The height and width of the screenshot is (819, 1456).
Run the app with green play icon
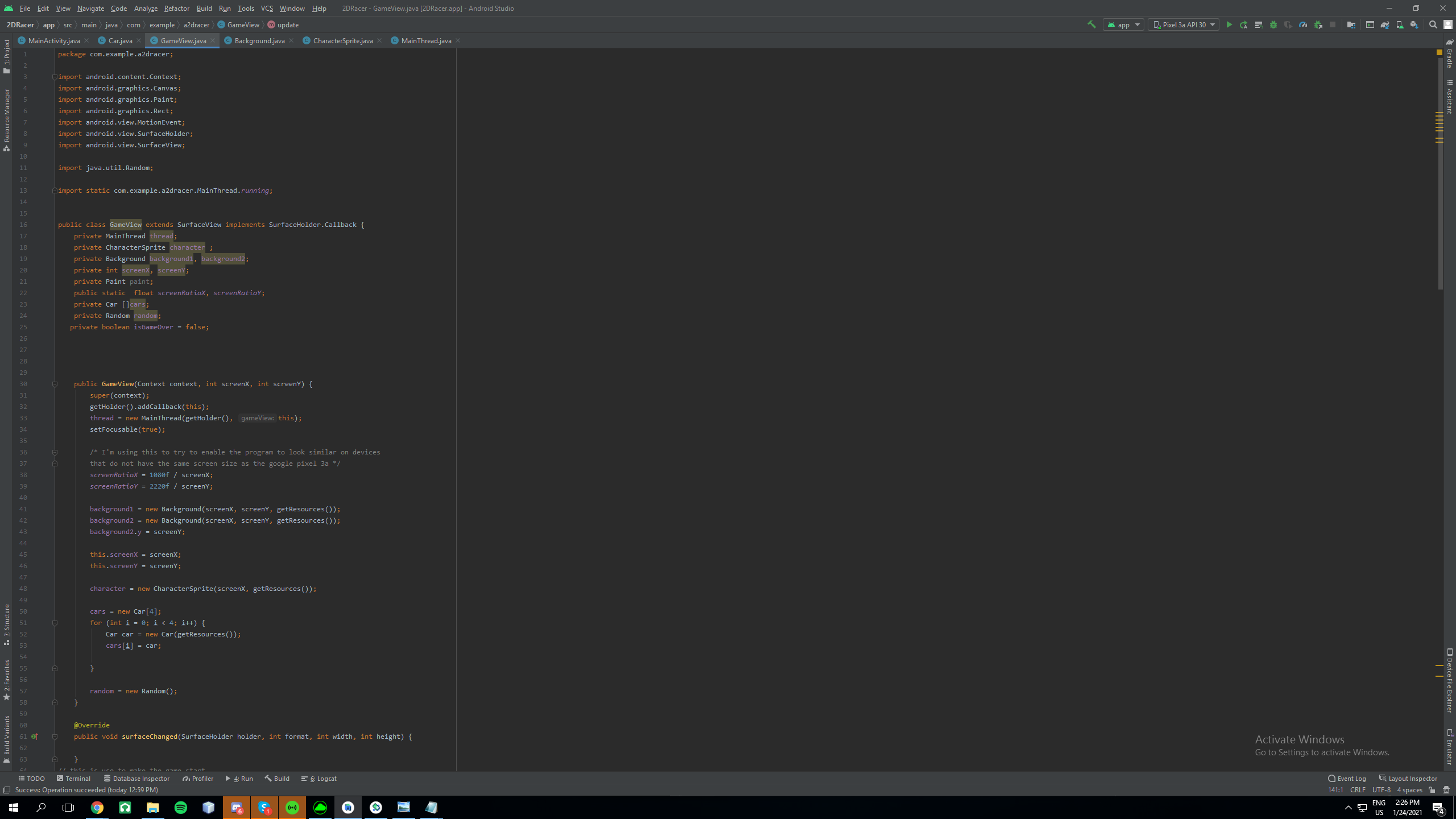(1229, 24)
